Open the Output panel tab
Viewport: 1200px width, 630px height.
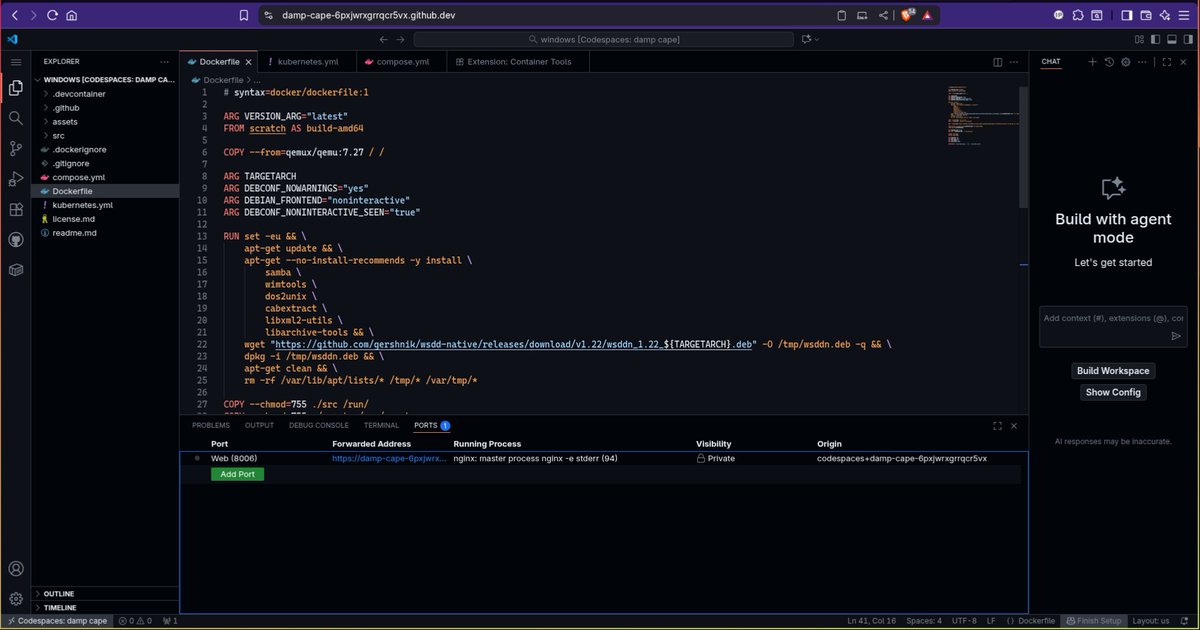(259, 425)
